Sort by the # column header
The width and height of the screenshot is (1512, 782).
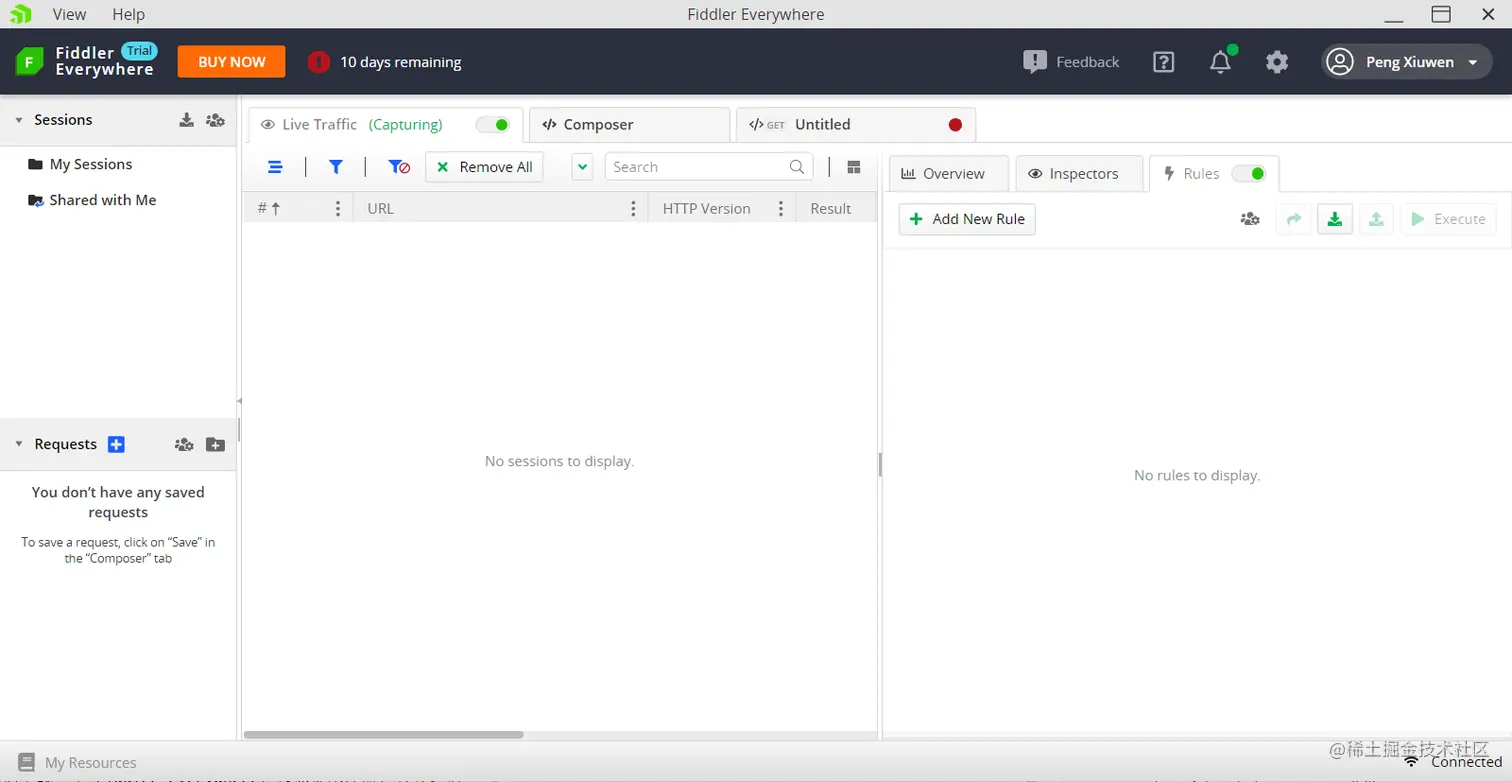(269, 208)
